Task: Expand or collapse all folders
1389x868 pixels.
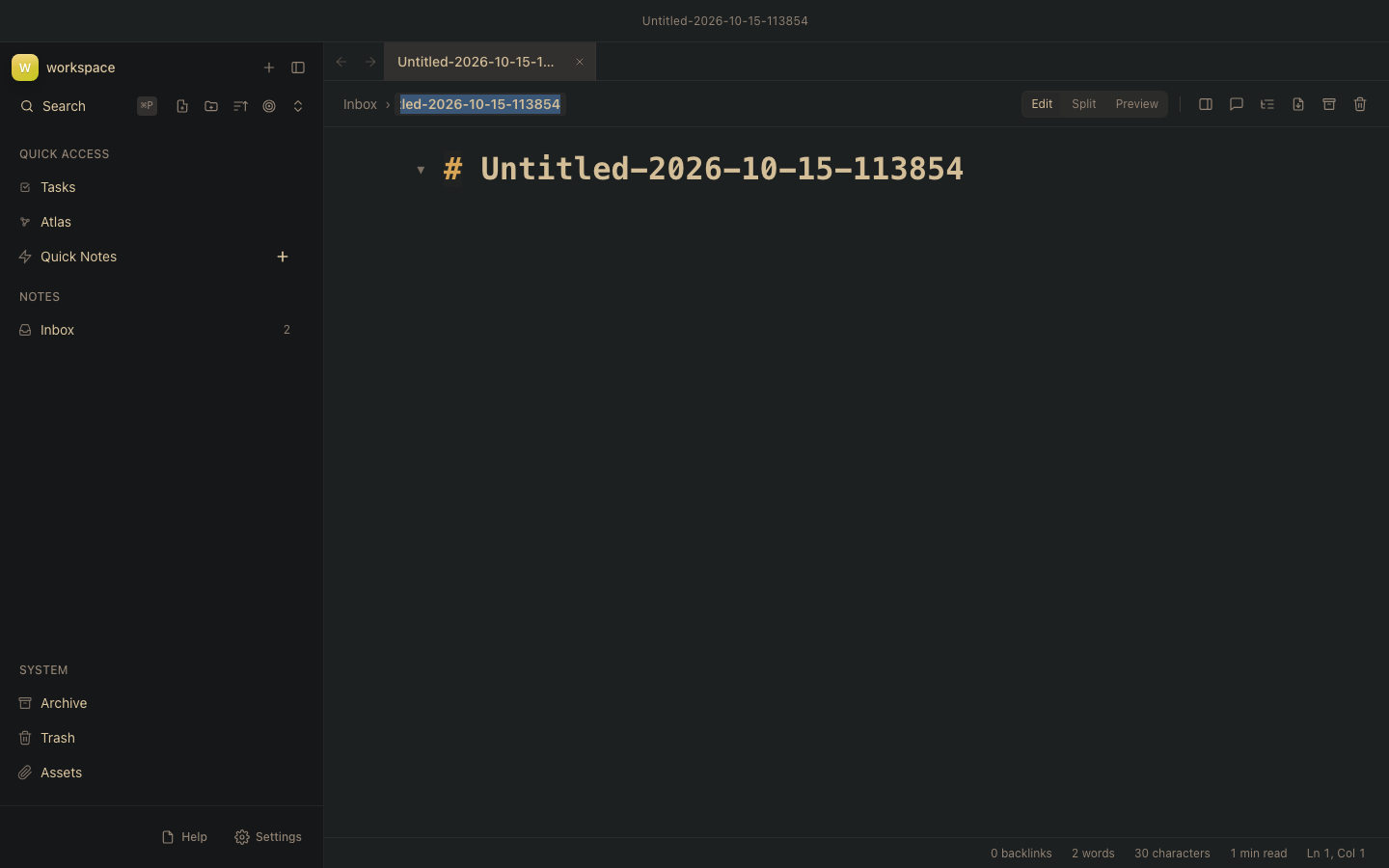Action: coord(298,106)
